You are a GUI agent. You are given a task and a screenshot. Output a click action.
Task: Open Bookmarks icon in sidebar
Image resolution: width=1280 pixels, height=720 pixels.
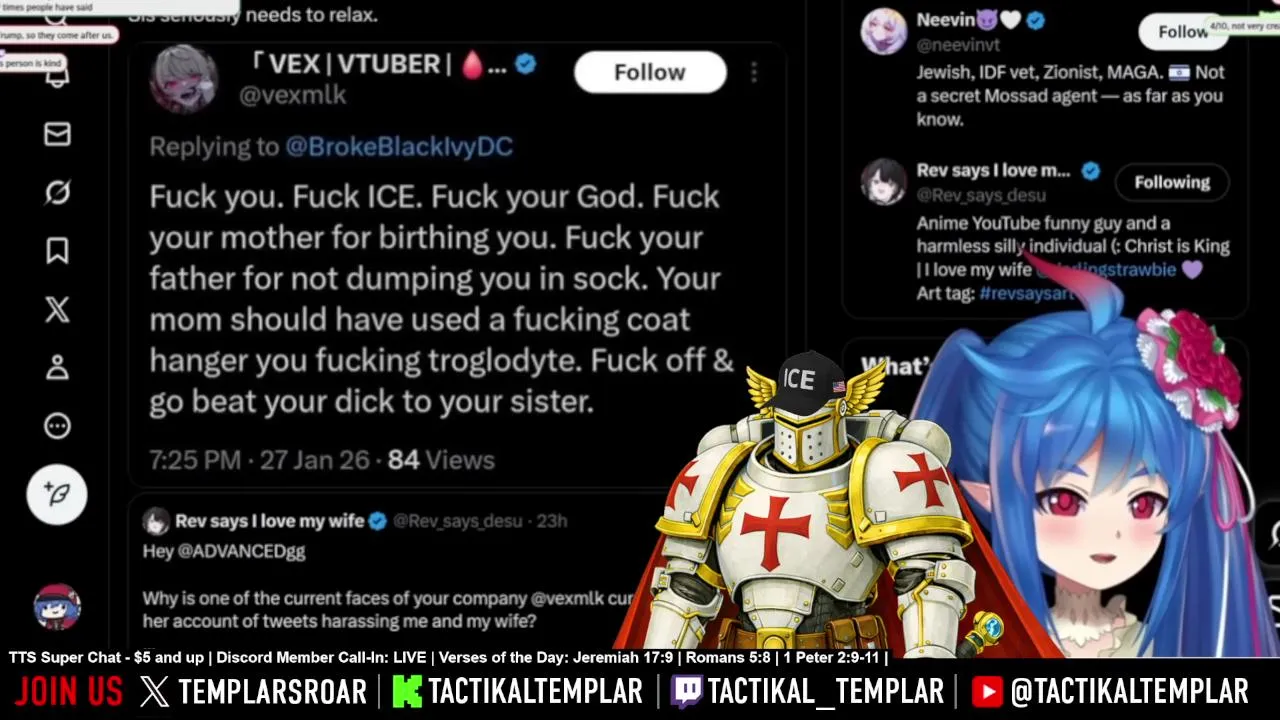pos(57,250)
